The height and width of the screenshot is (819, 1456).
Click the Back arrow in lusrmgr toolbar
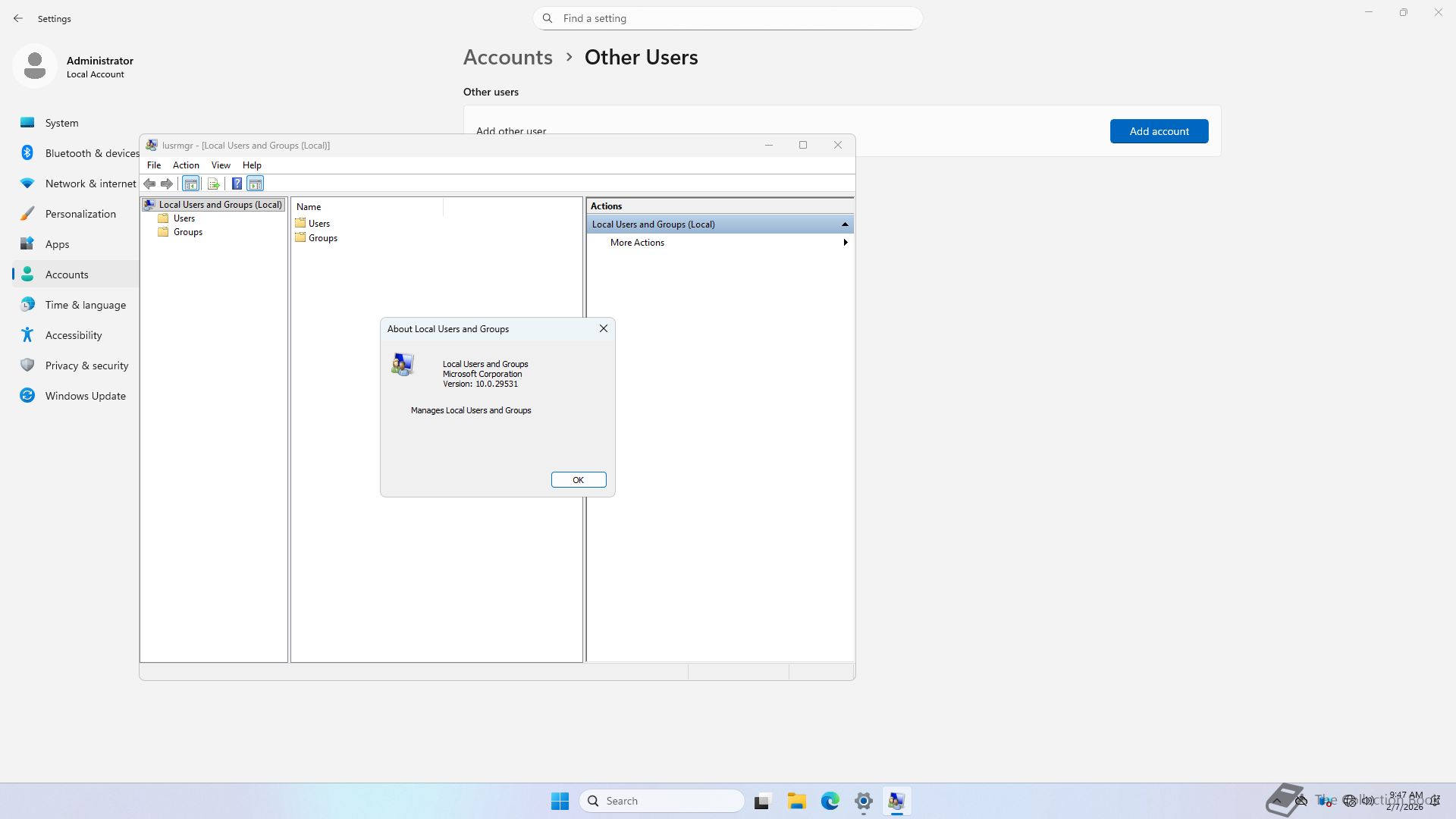(x=149, y=184)
